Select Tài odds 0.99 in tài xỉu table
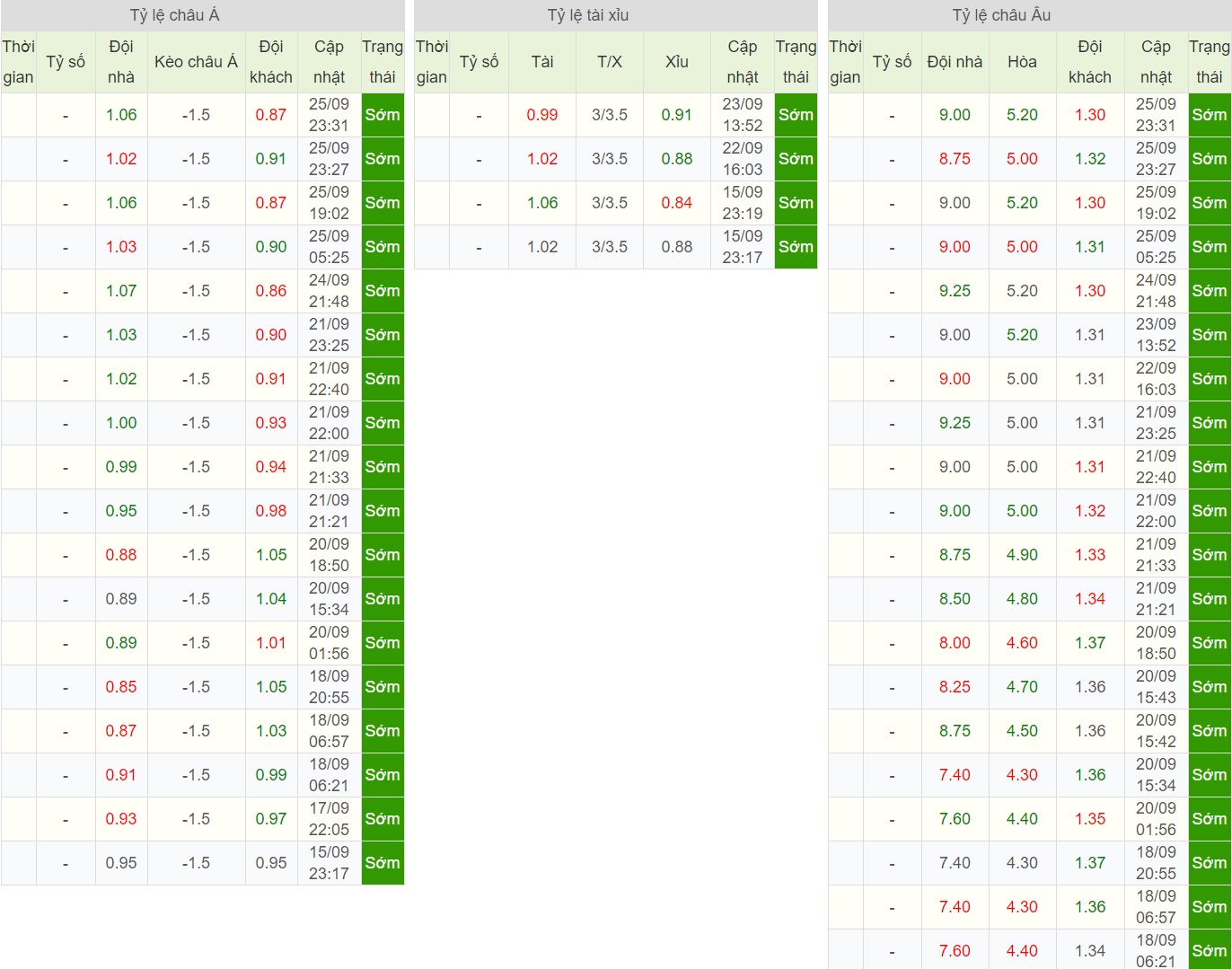Screen dimensions: 1232x969 [542, 115]
